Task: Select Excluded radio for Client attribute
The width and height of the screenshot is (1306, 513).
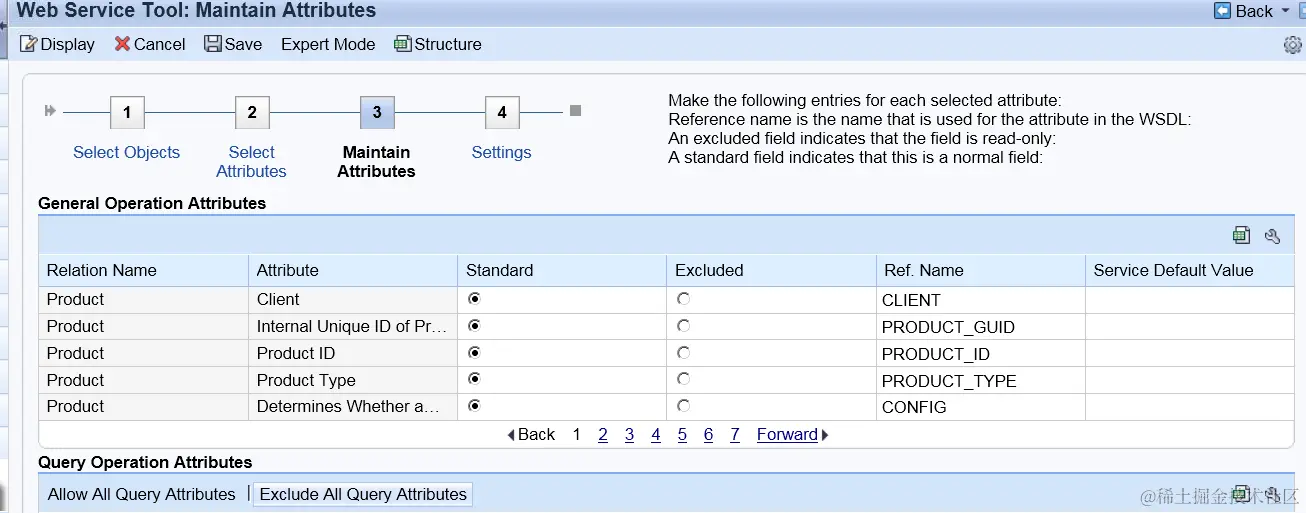Action: point(683,299)
